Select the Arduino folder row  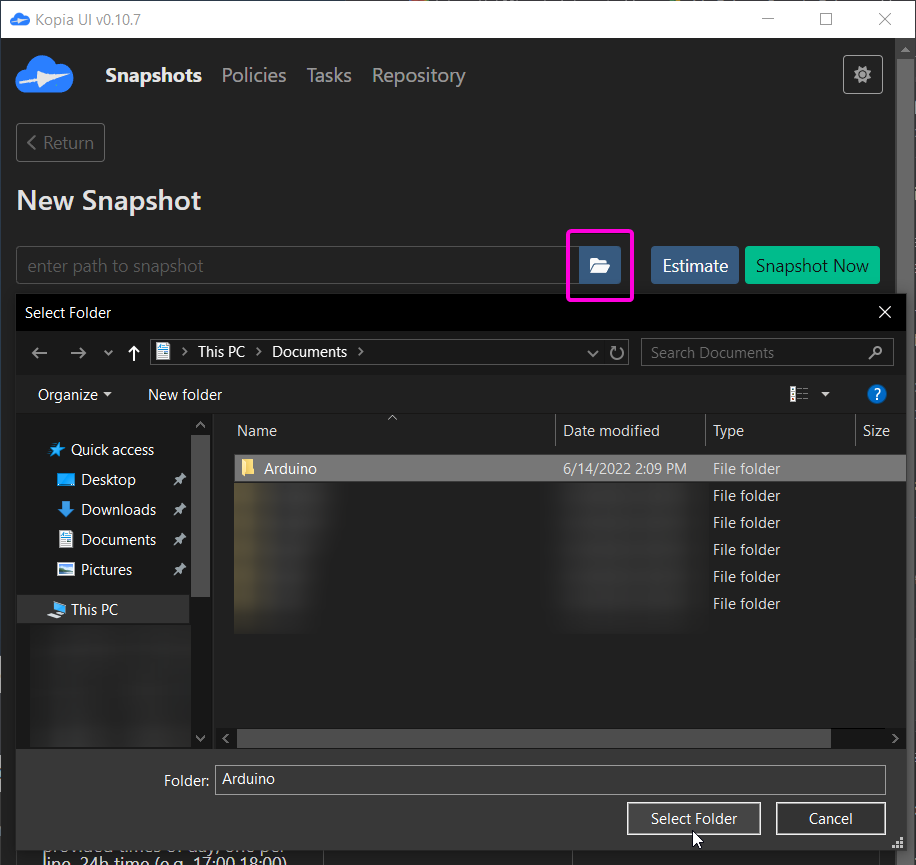[x=570, y=468]
